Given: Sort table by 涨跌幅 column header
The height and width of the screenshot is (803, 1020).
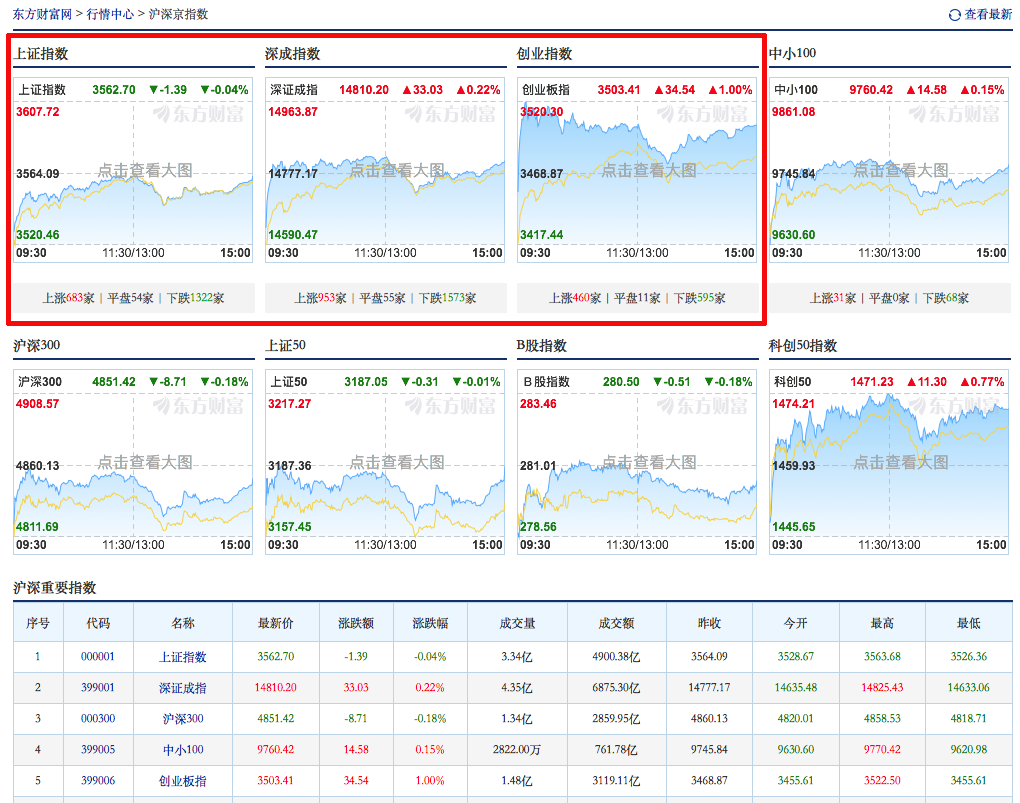Looking at the screenshot, I should pos(430,623).
